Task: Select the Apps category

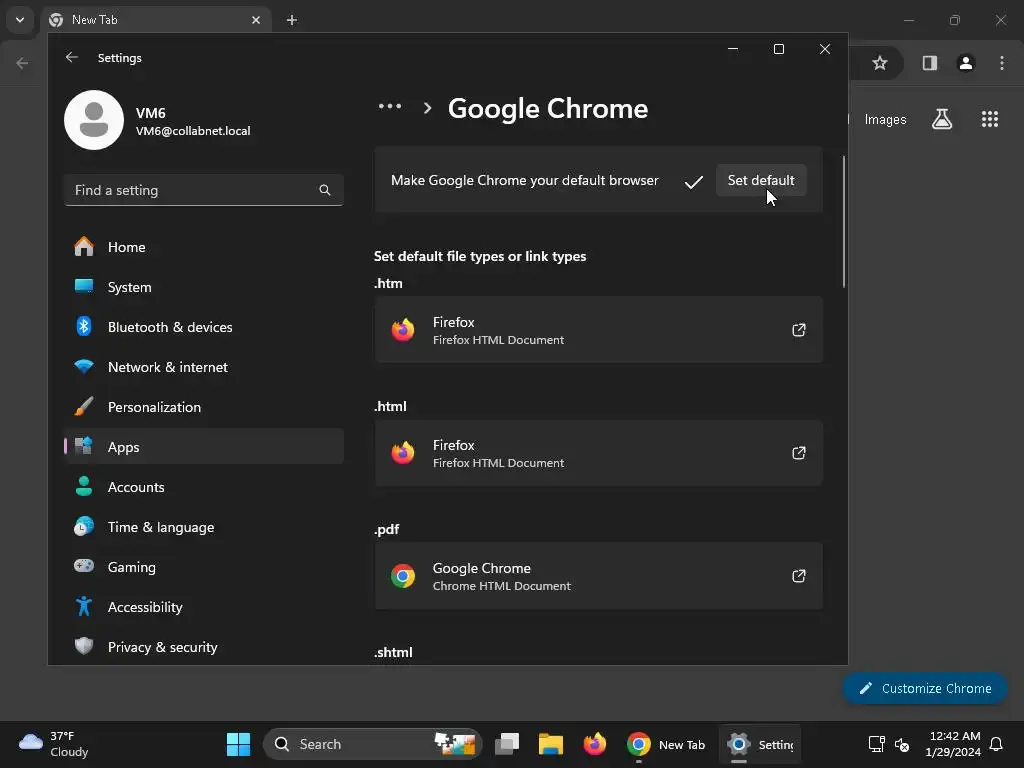Action: tap(204, 447)
